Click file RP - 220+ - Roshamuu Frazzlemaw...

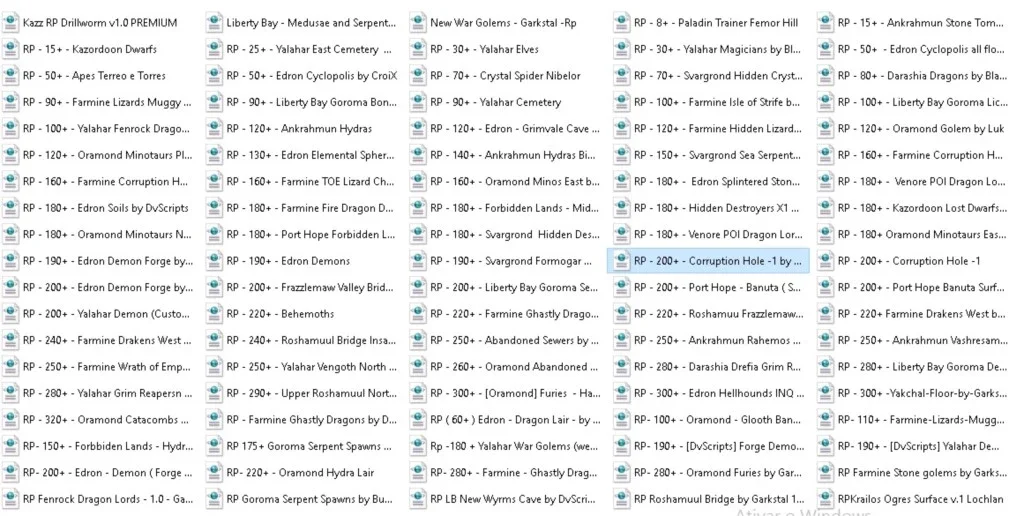pyautogui.click(x=718, y=314)
